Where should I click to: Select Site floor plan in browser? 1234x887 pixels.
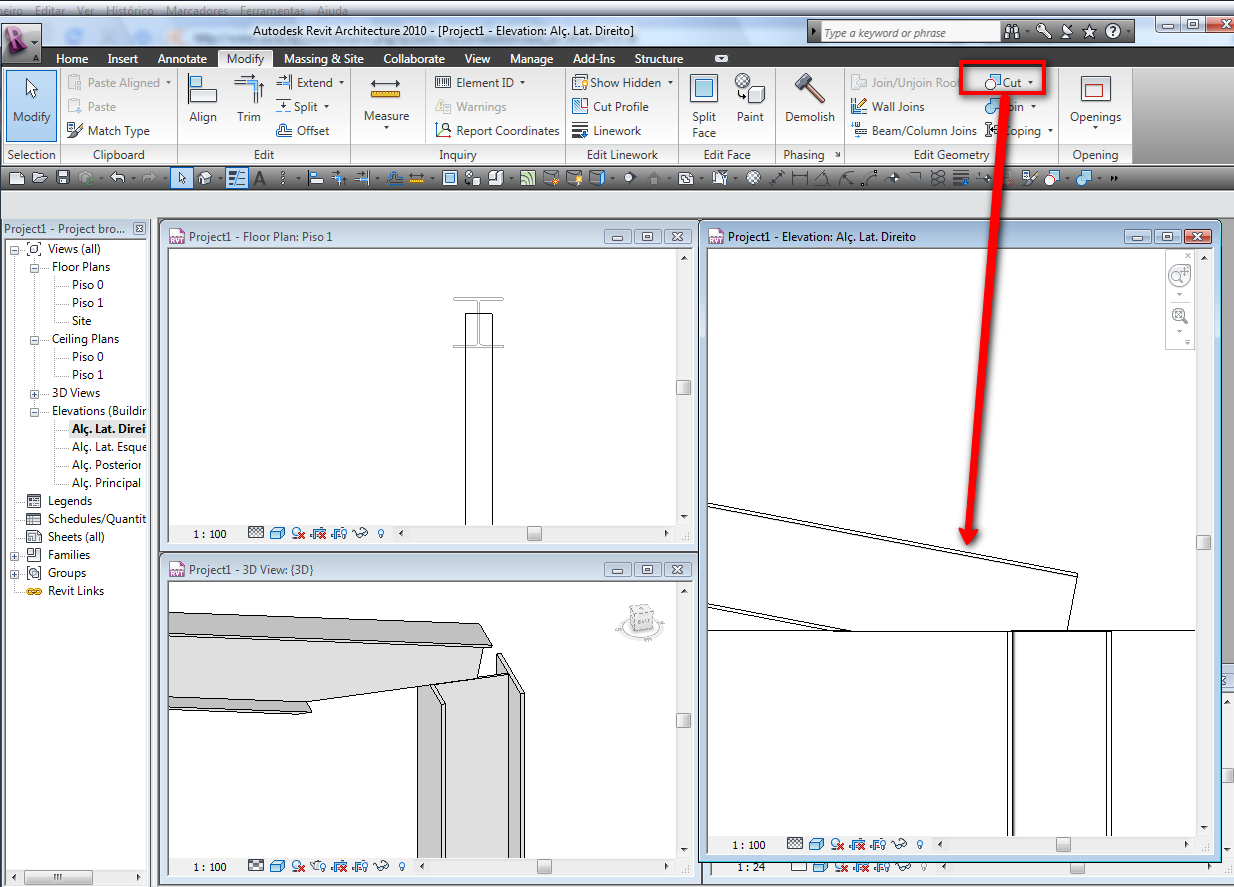82,321
